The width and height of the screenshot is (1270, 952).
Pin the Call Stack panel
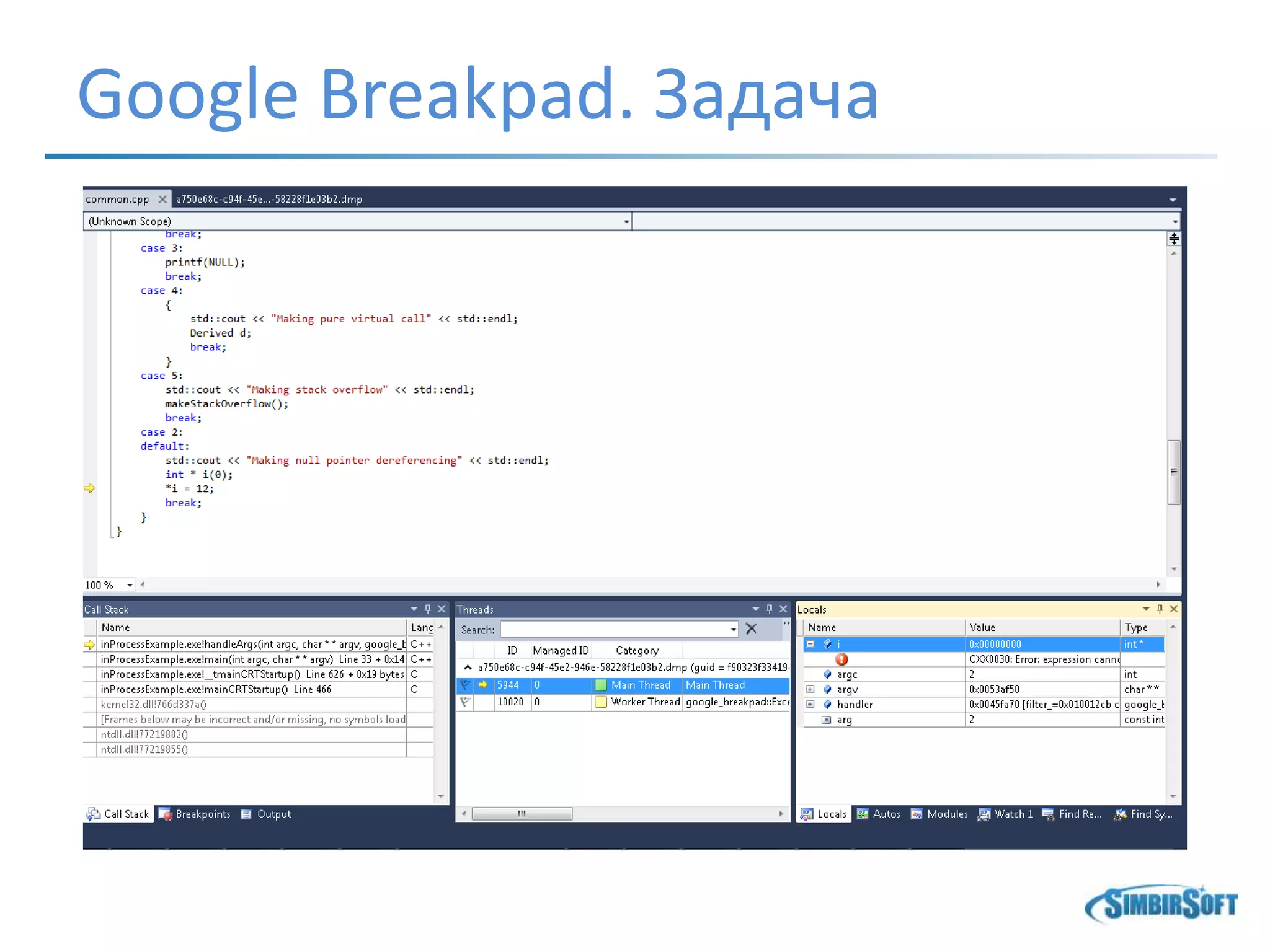click(427, 609)
